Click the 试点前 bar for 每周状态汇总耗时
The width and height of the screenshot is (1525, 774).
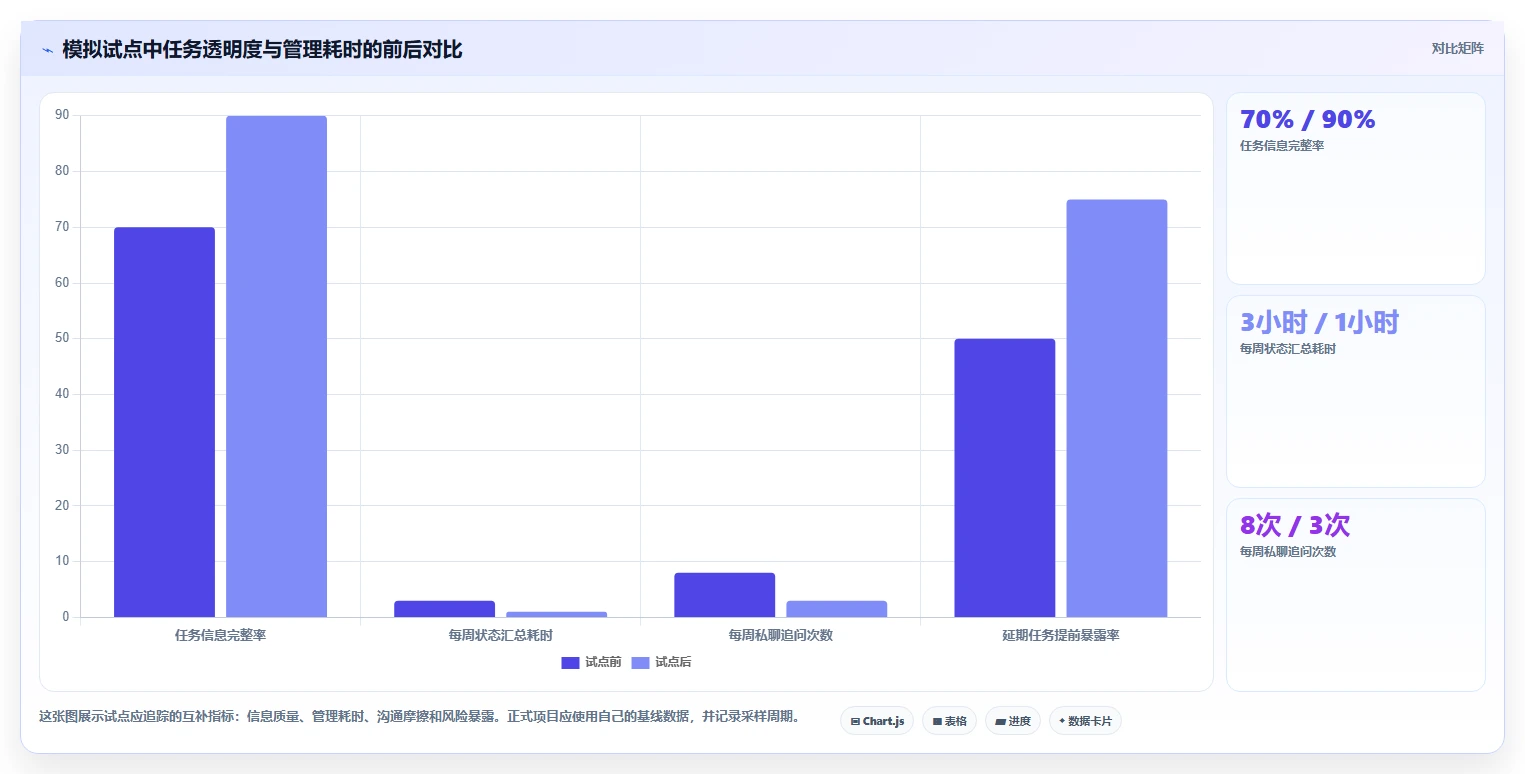[444, 609]
